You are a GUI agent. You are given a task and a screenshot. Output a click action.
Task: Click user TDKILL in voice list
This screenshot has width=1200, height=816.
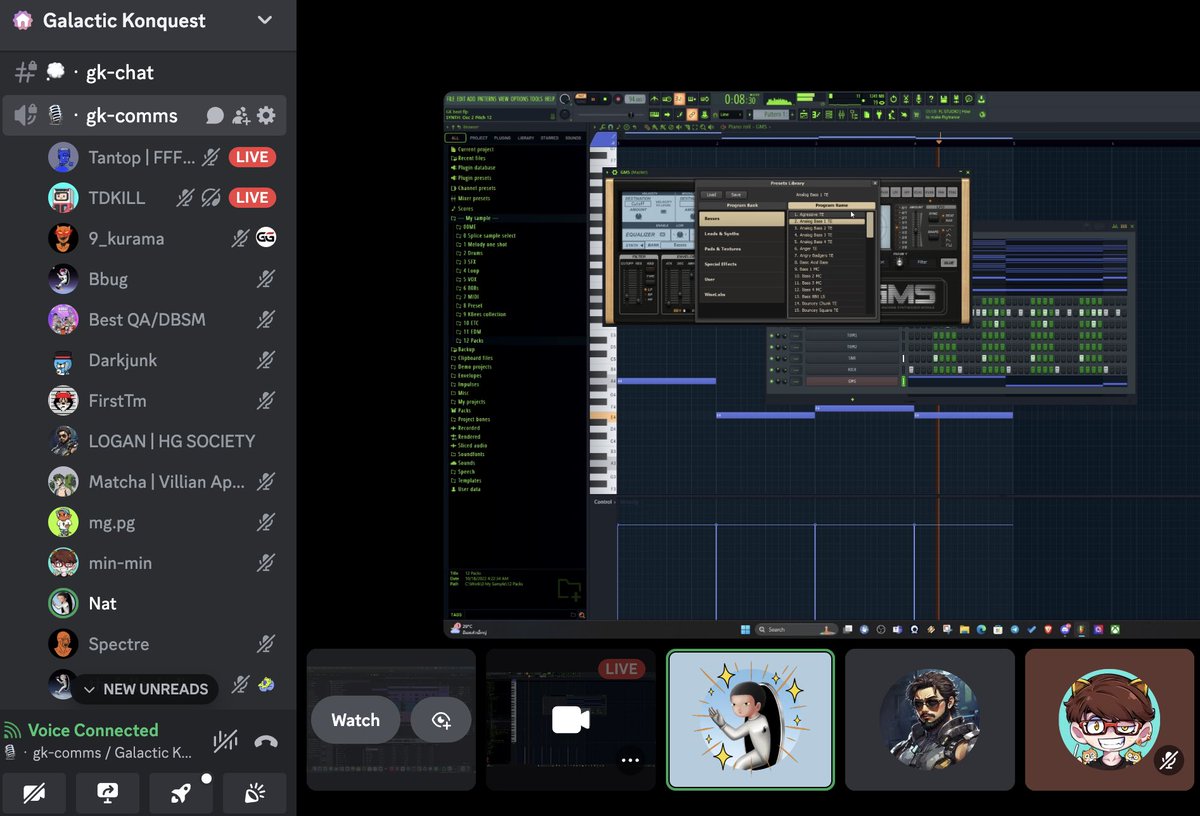coord(117,197)
